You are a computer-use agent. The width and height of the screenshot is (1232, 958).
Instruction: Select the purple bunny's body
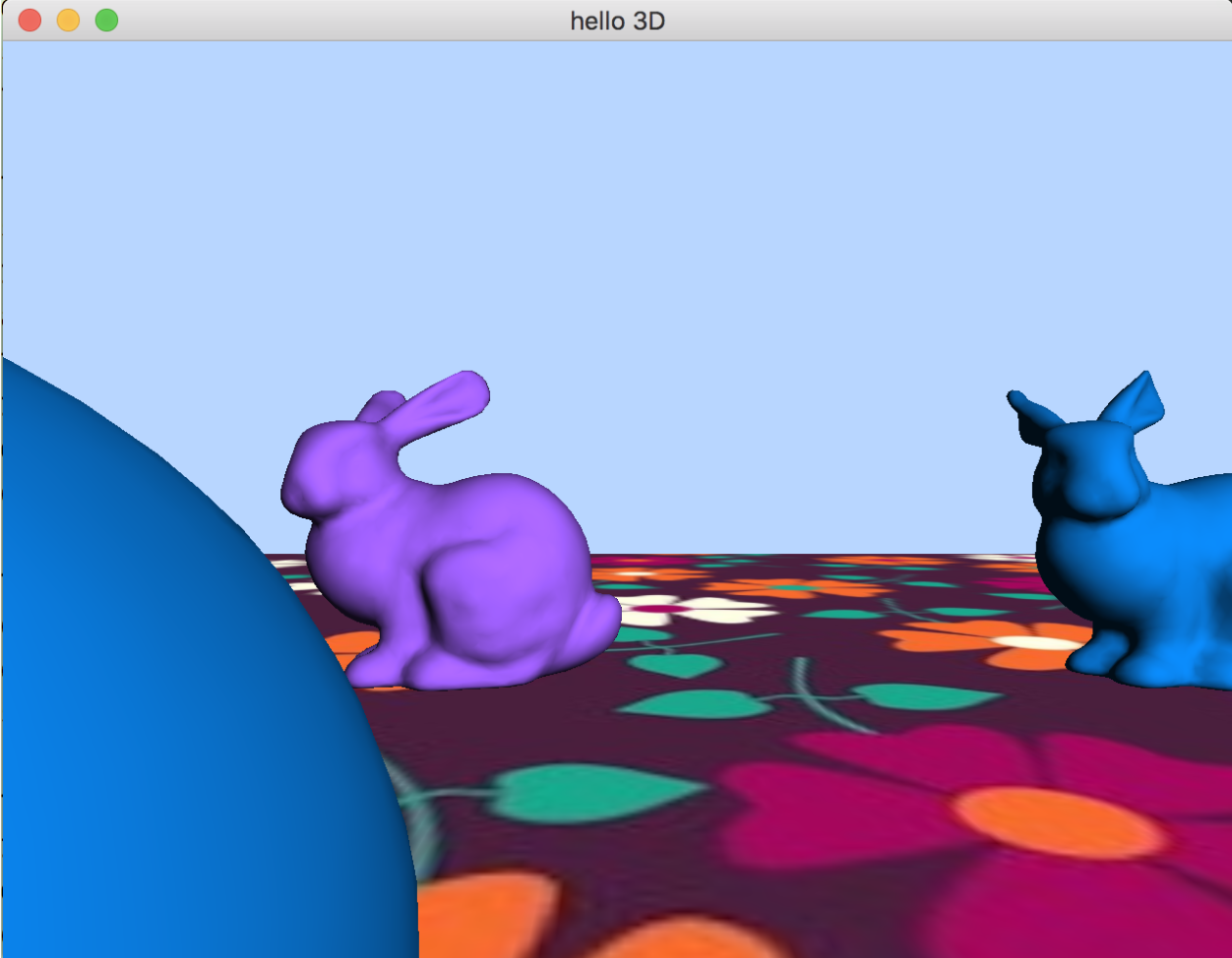(492, 570)
